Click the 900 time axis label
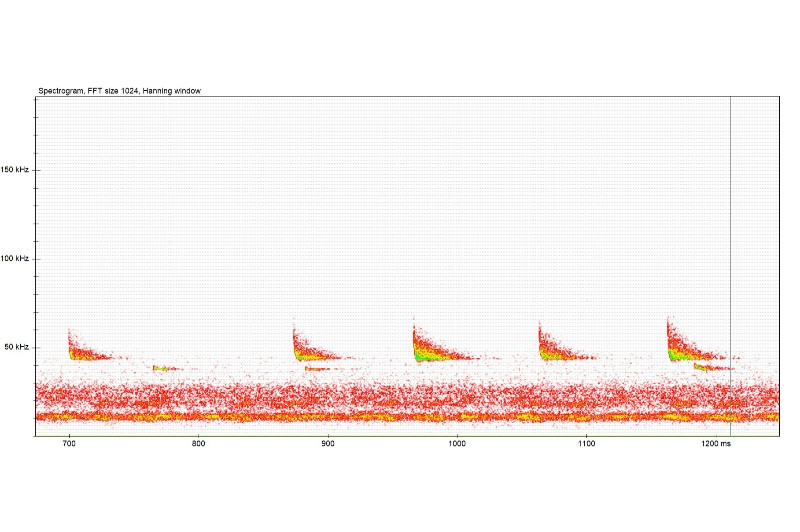This screenshot has height=532, width=800. [x=328, y=444]
